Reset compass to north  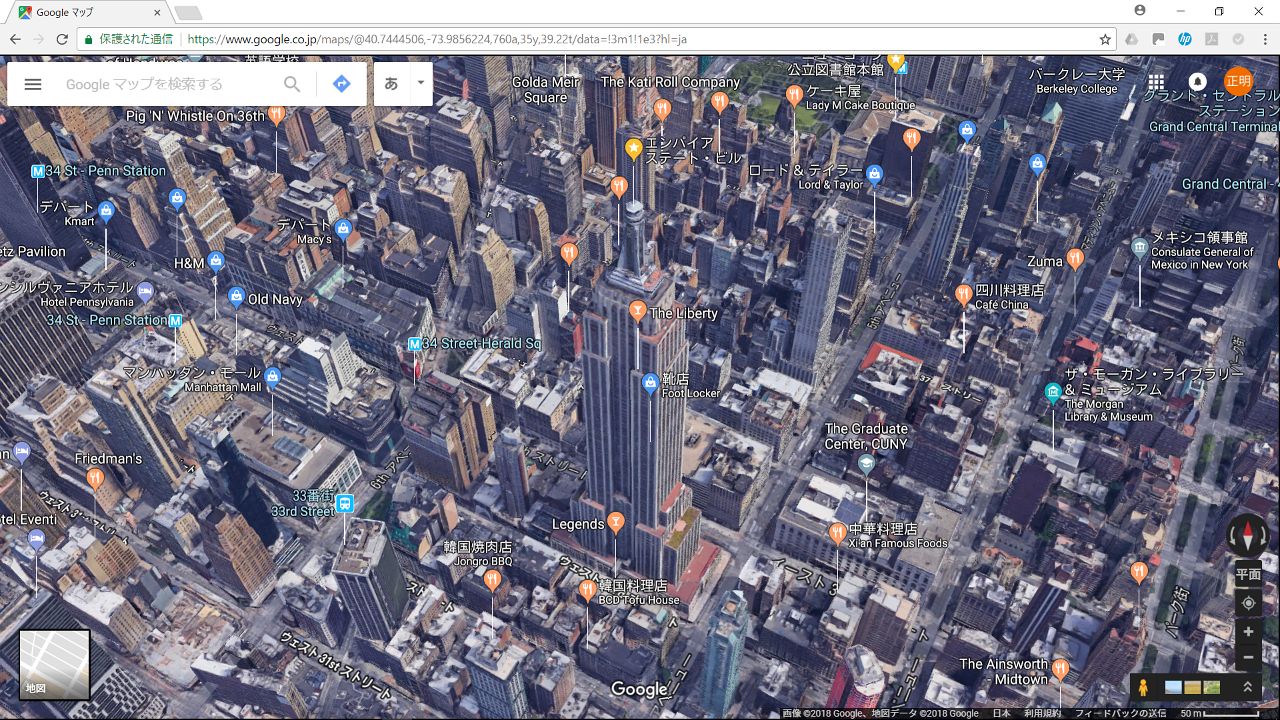(1247, 536)
